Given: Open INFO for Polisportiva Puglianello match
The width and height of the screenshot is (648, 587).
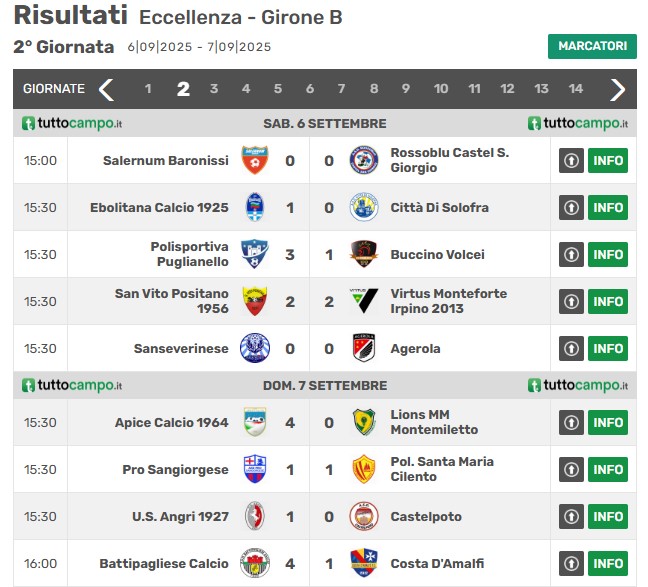Looking at the screenshot, I should 608,254.
